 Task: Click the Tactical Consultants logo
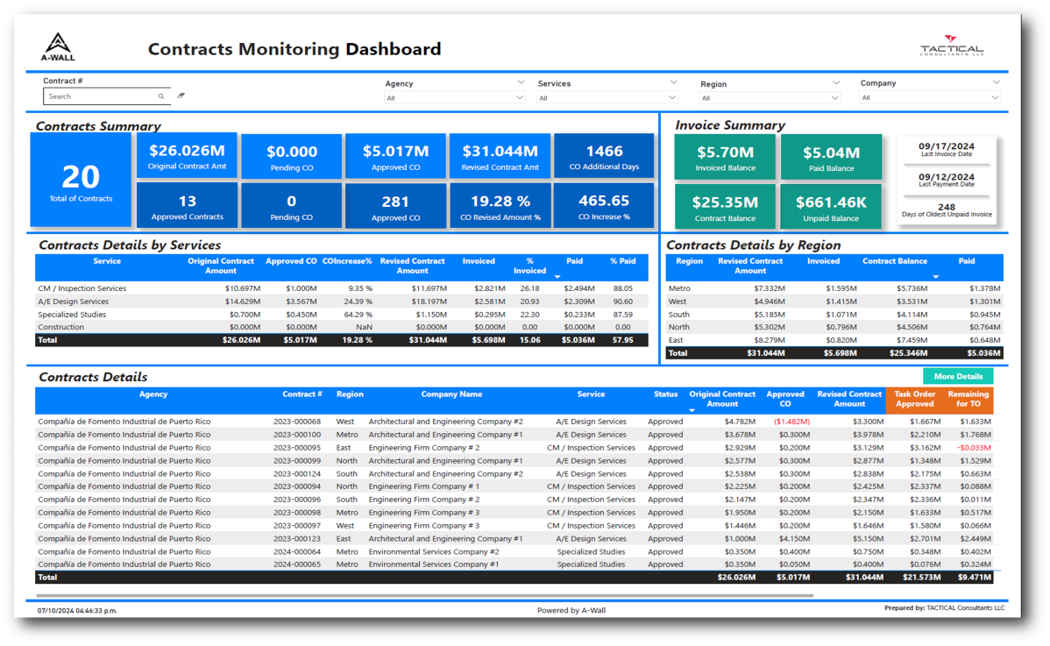pyautogui.click(x=951, y=46)
